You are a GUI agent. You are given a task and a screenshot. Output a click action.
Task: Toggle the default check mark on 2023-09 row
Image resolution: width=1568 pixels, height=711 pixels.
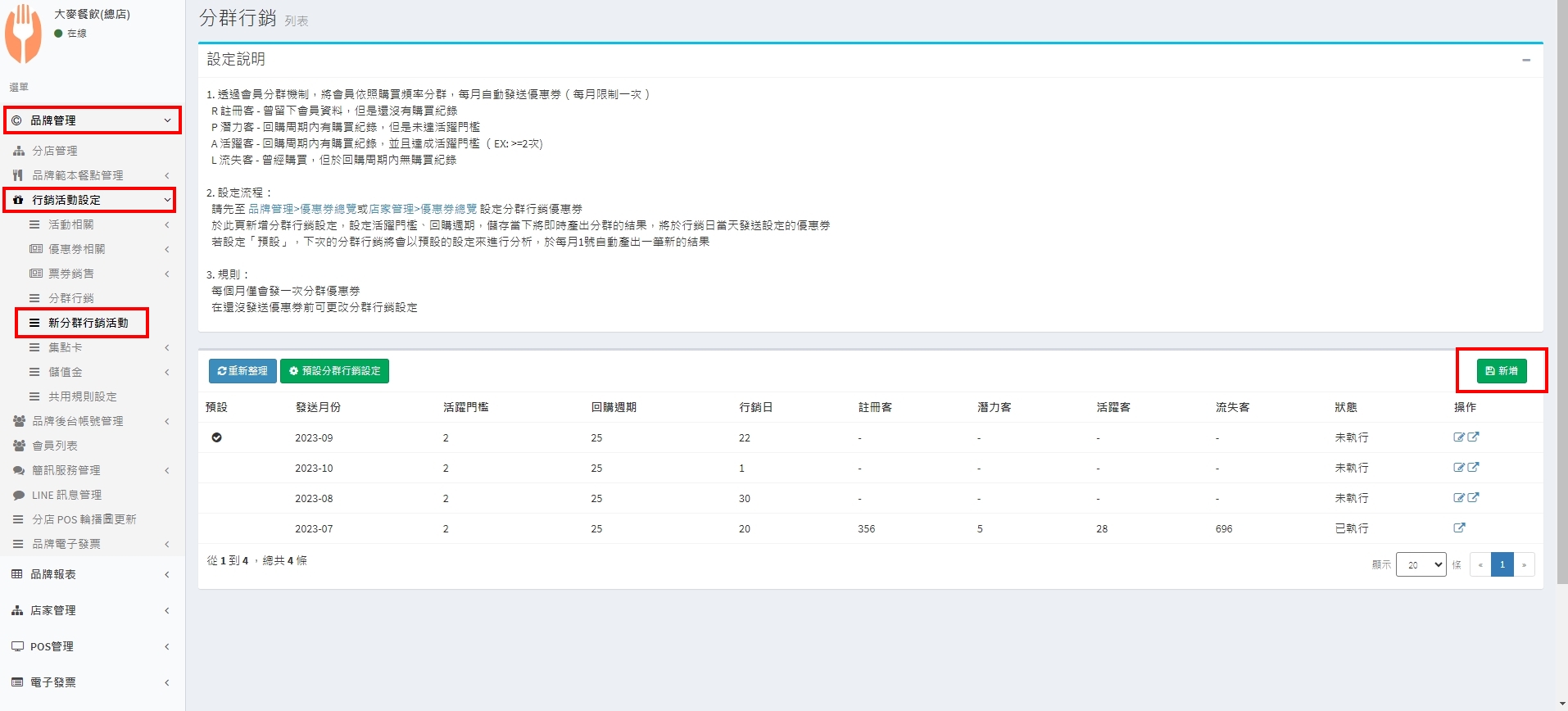[216, 437]
